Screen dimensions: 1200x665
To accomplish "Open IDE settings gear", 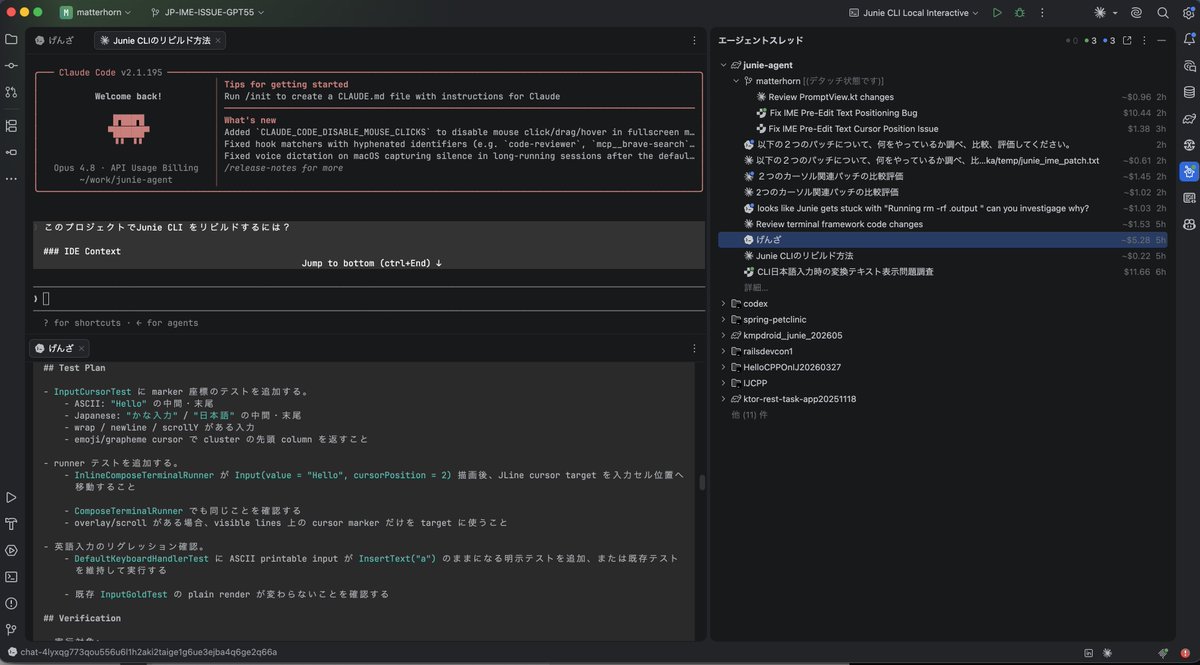I will point(1187,13).
